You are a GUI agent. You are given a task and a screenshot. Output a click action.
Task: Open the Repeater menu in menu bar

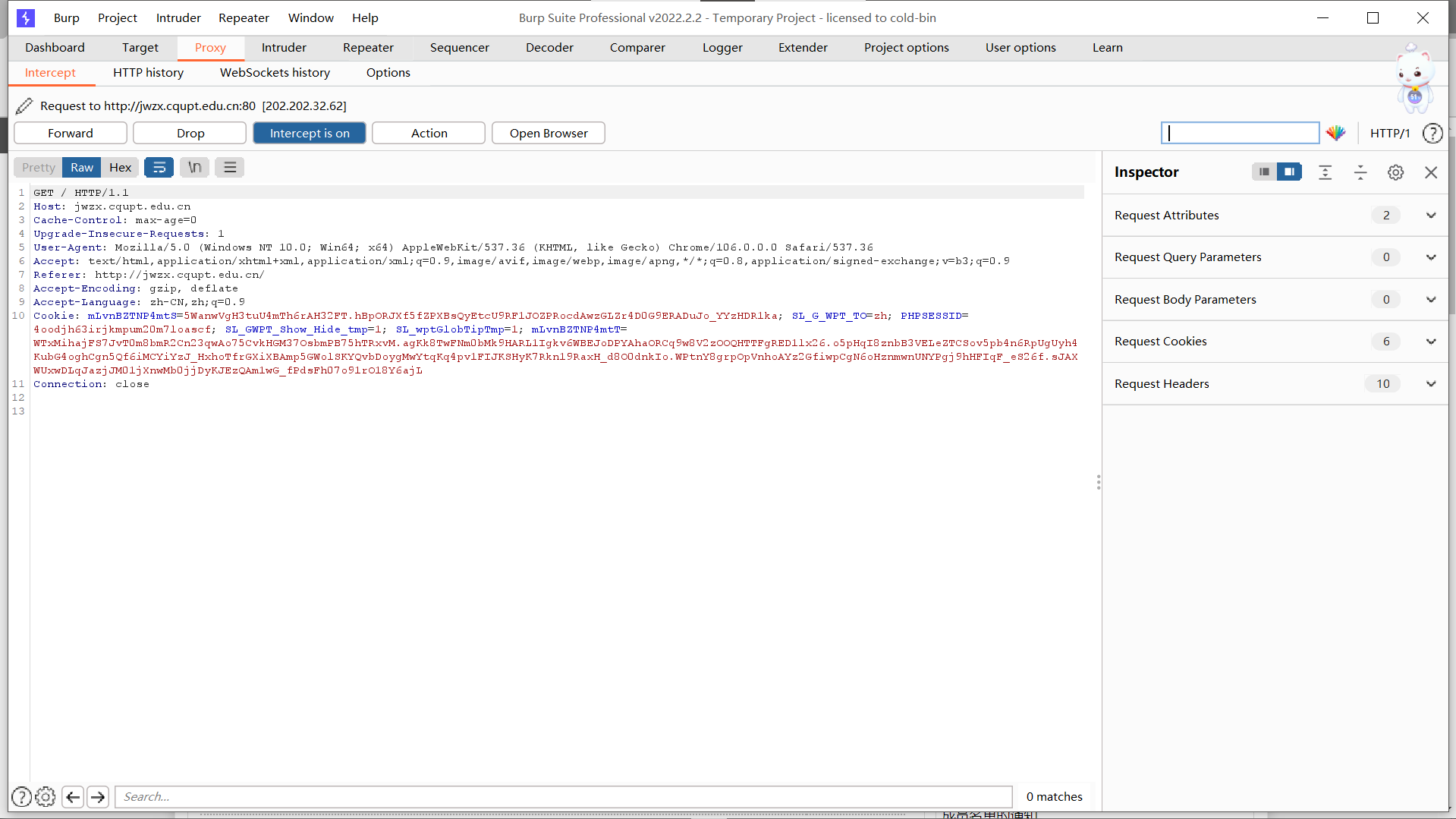[244, 17]
